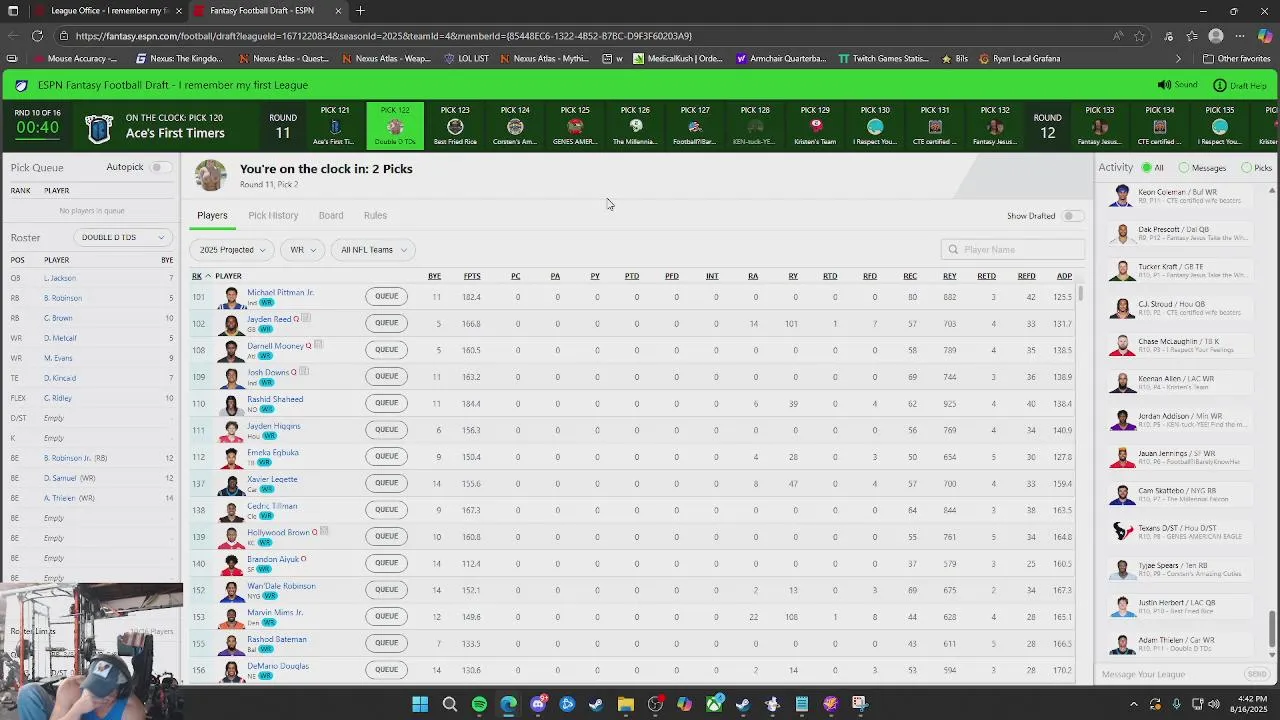Select the All activity radio button
The width and height of the screenshot is (1280, 720).
coord(1147,168)
